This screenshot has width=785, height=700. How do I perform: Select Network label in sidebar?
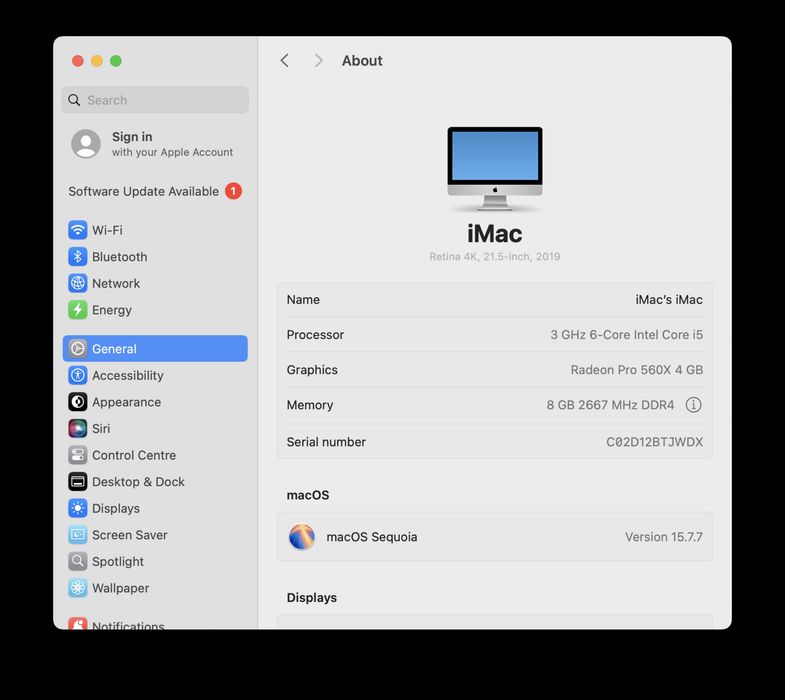click(x=116, y=283)
